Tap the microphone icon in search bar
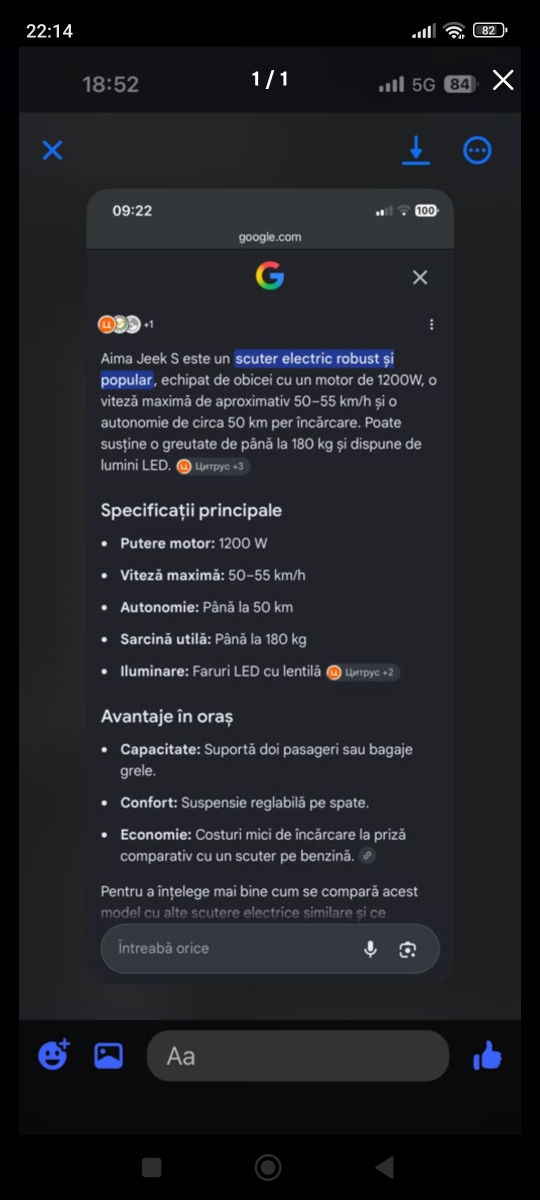The image size is (540, 1200). [370, 949]
